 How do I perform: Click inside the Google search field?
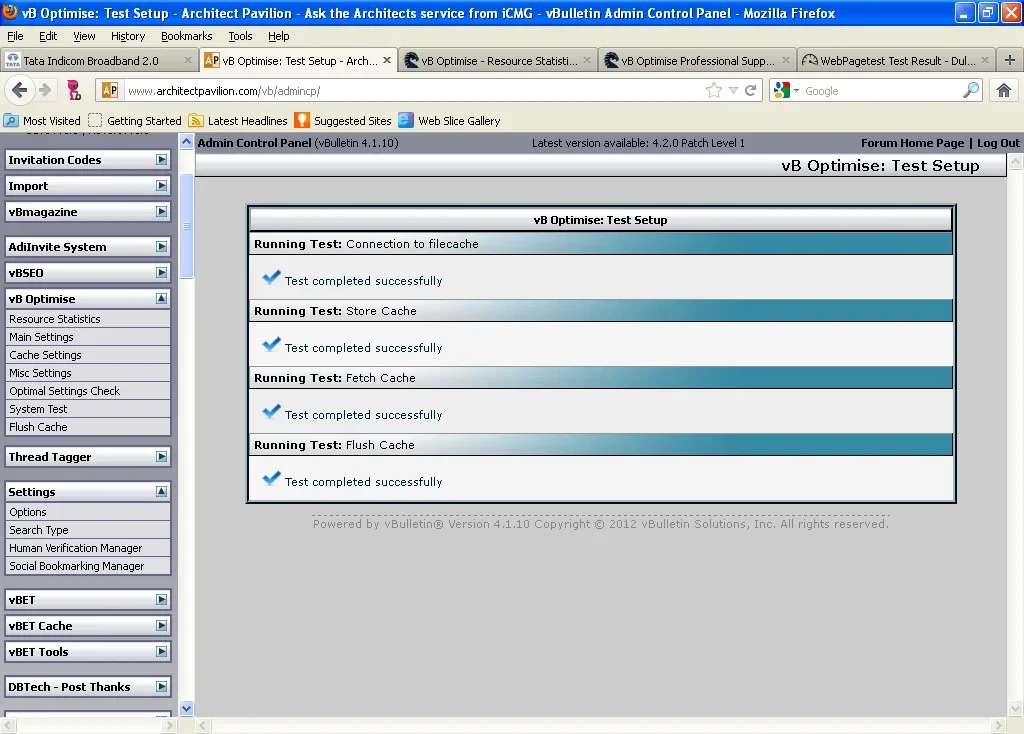(x=882, y=91)
